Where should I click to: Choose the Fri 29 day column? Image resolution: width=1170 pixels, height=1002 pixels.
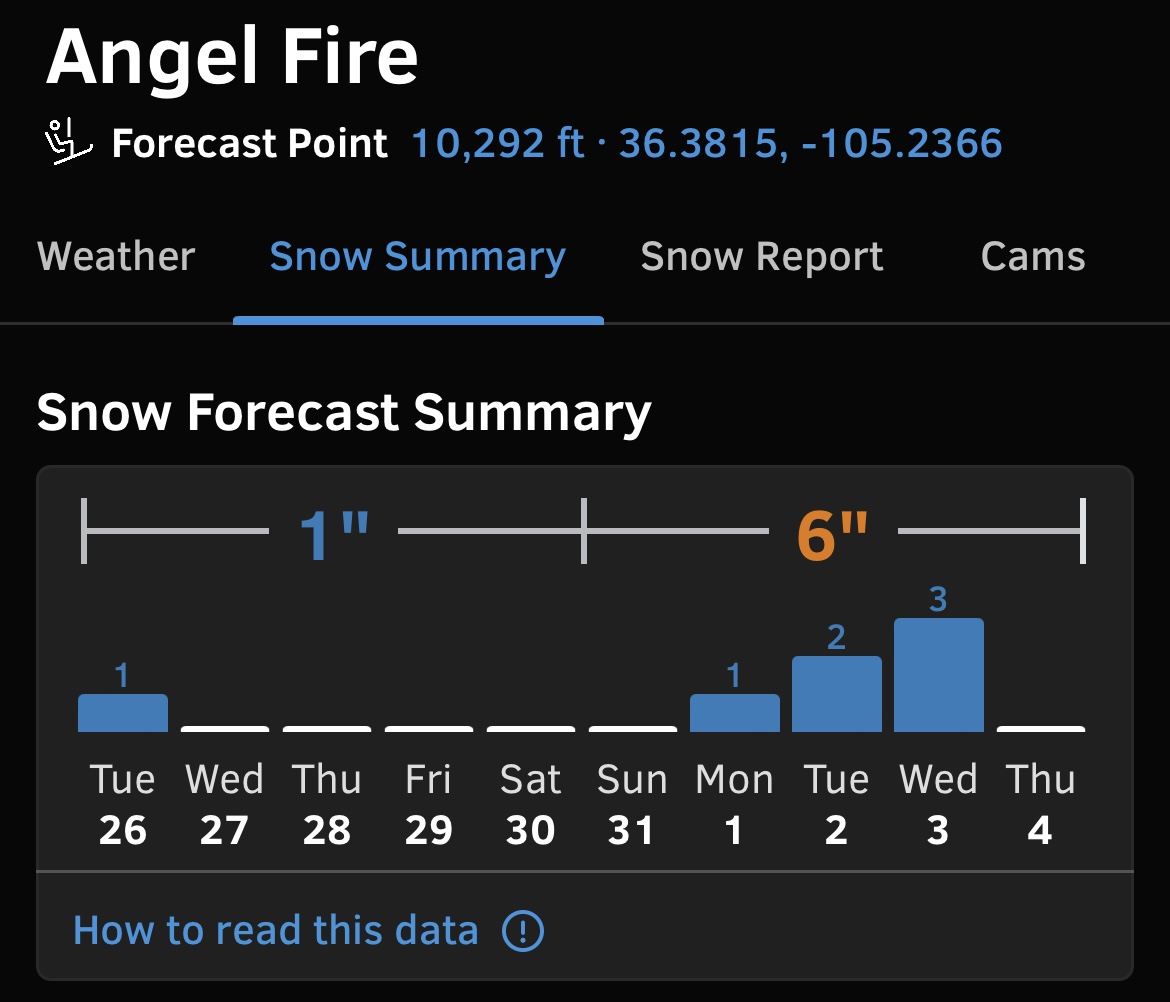[x=428, y=804]
